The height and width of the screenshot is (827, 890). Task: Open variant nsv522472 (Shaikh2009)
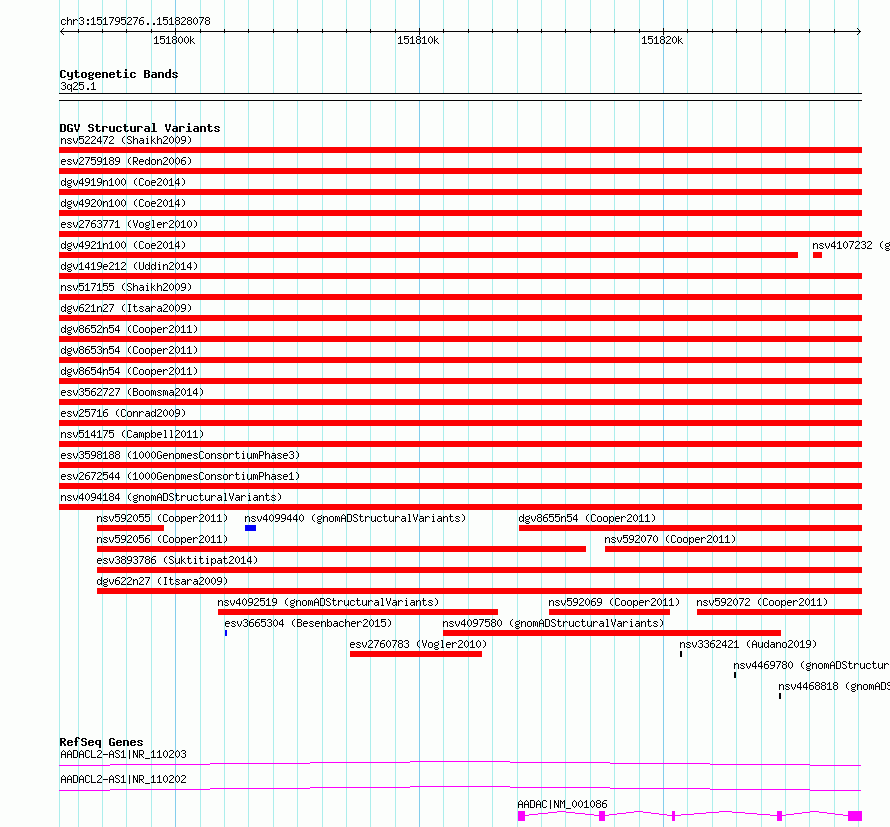click(x=460, y=150)
